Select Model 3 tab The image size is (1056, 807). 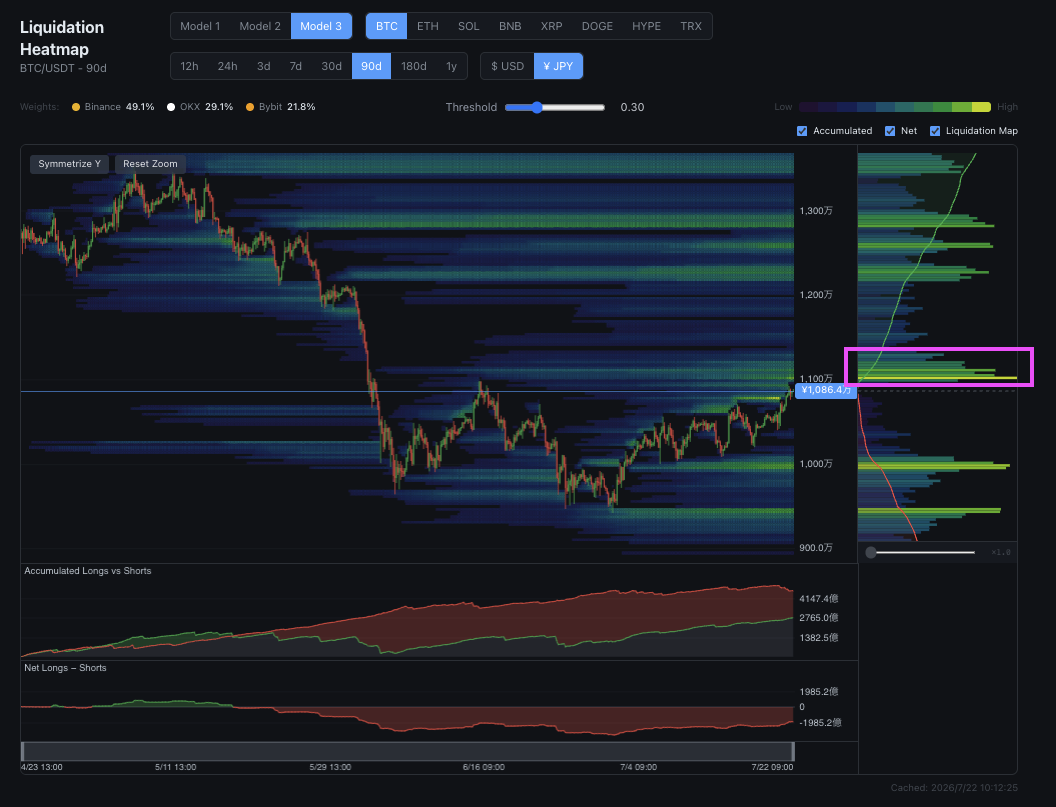tap(321, 26)
